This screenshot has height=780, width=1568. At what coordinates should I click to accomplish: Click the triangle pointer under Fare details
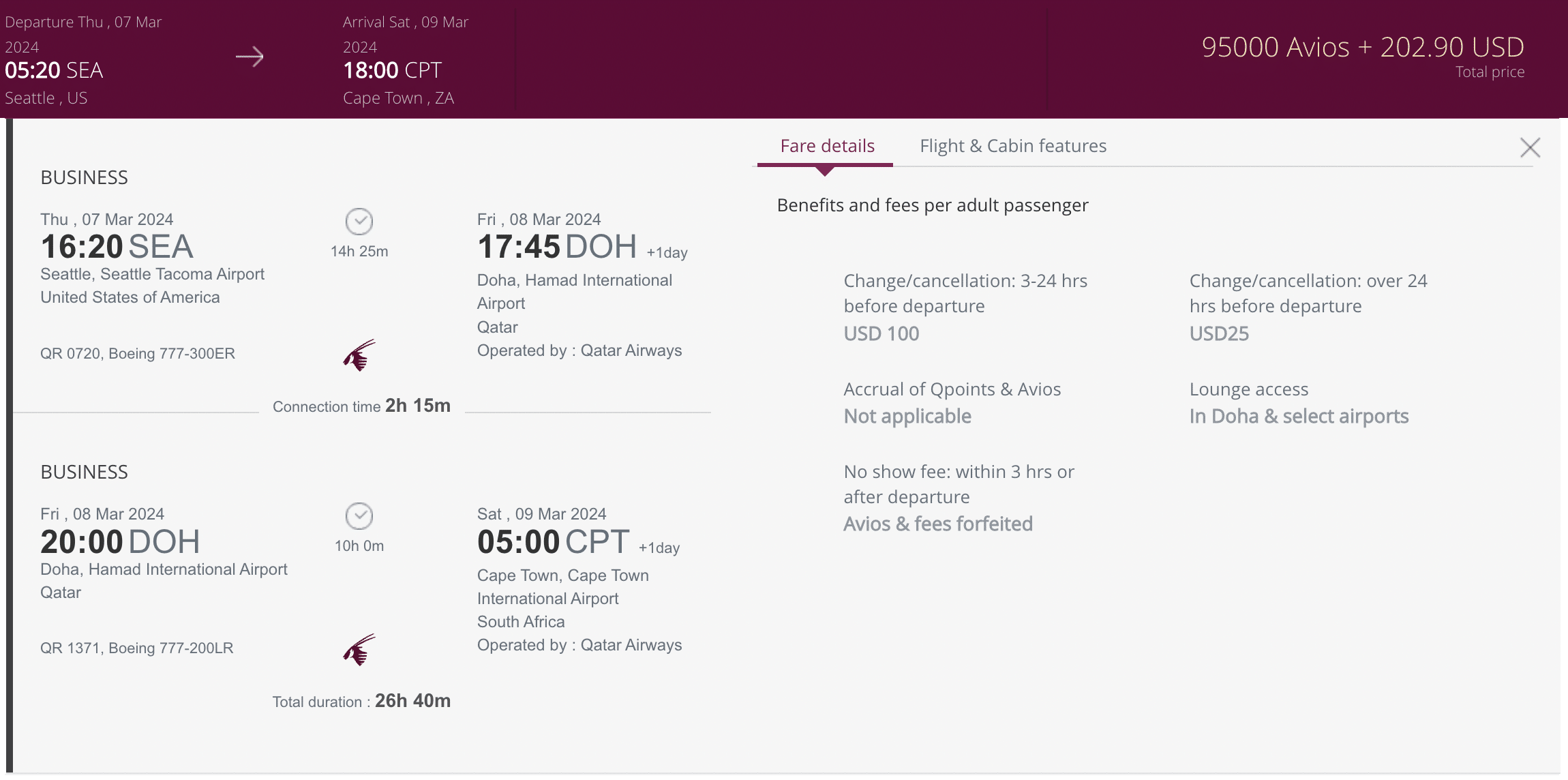tap(825, 172)
